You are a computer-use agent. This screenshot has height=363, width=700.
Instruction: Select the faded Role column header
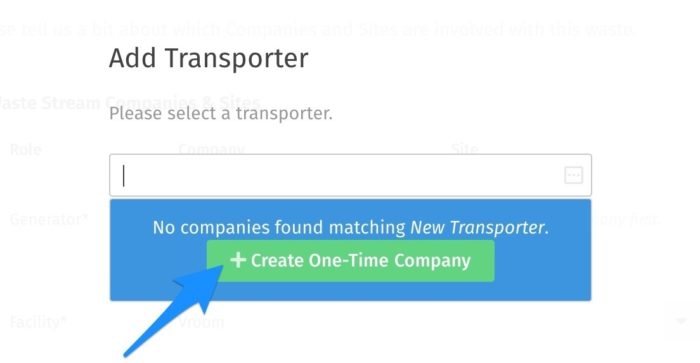25,149
